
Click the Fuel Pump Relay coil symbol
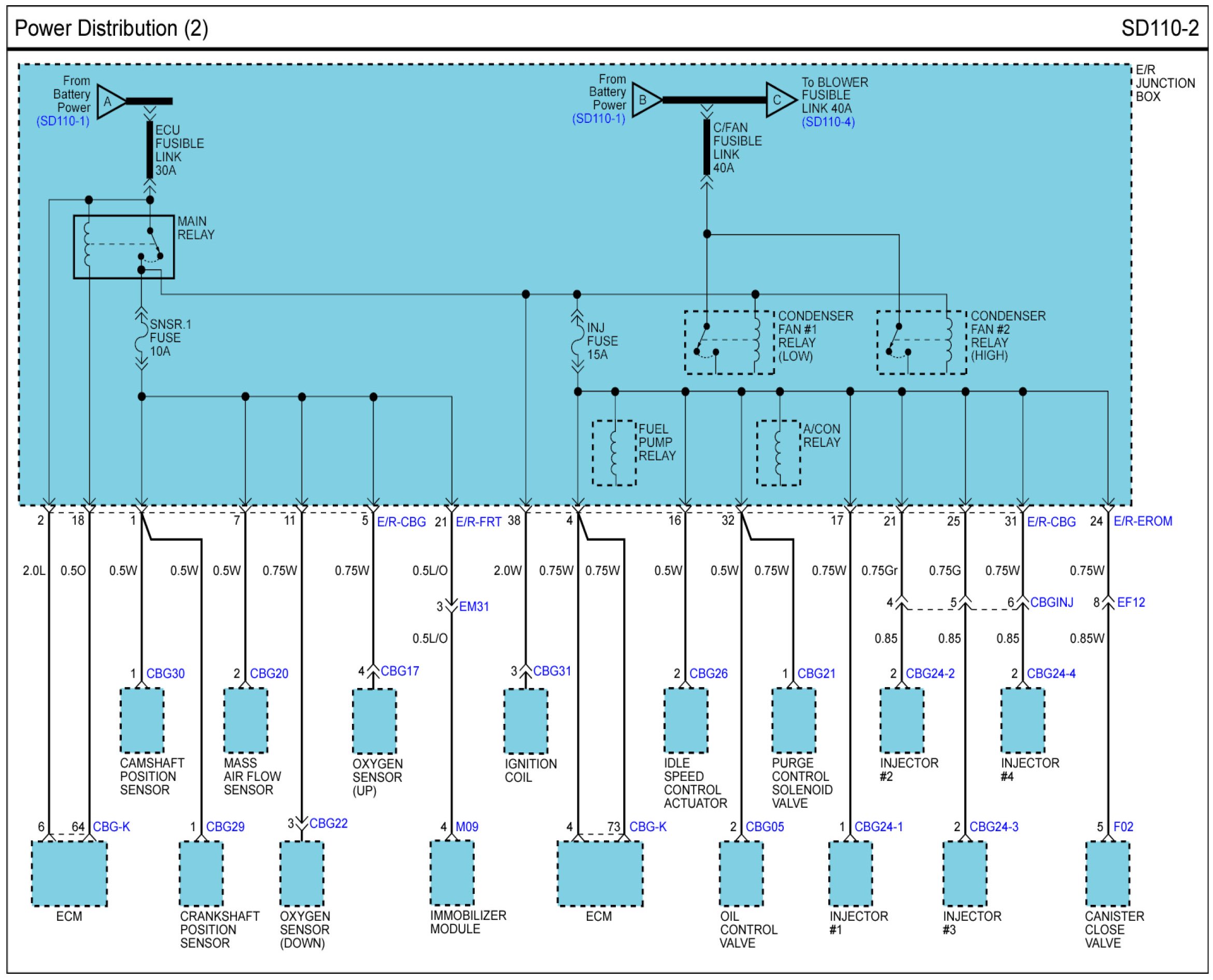(614, 453)
